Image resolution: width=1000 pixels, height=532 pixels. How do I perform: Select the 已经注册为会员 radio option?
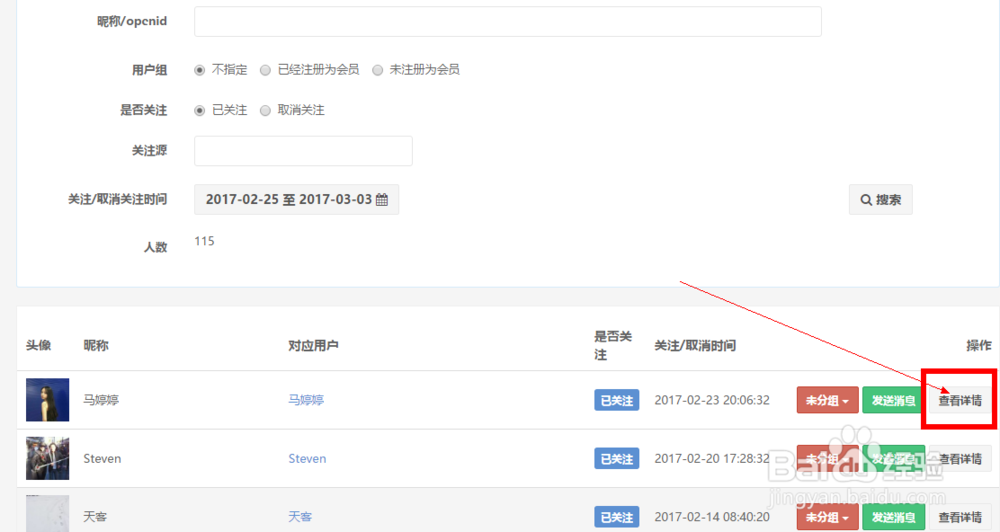click(265, 70)
